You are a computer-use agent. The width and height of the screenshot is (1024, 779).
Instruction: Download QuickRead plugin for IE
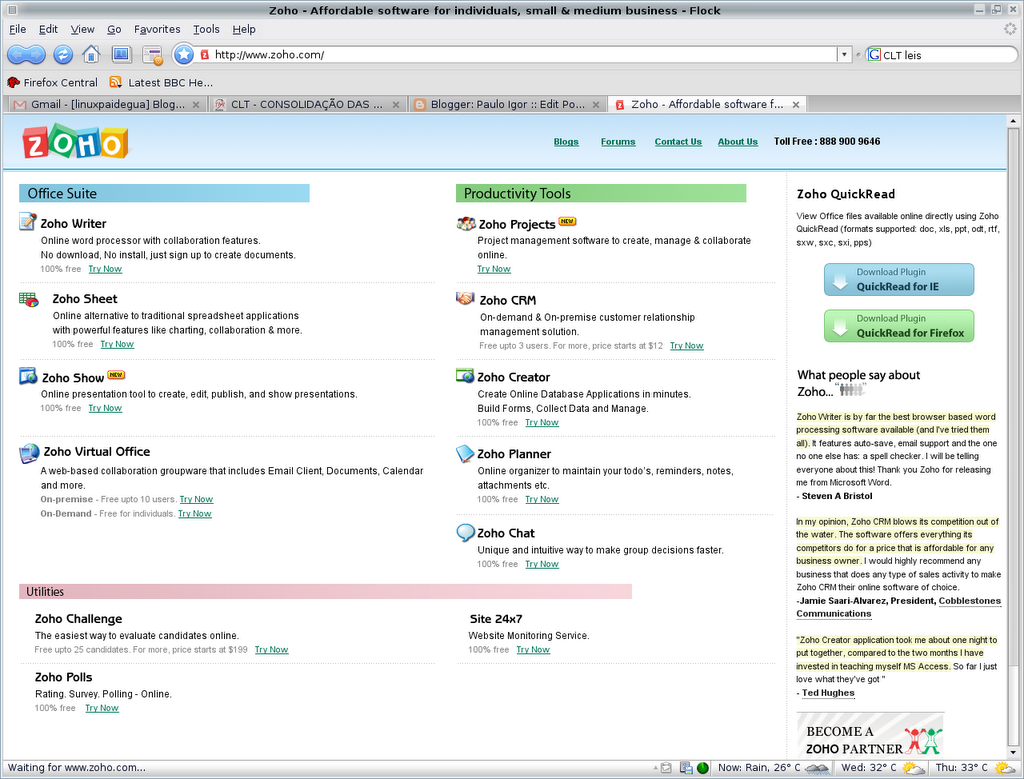click(899, 279)
